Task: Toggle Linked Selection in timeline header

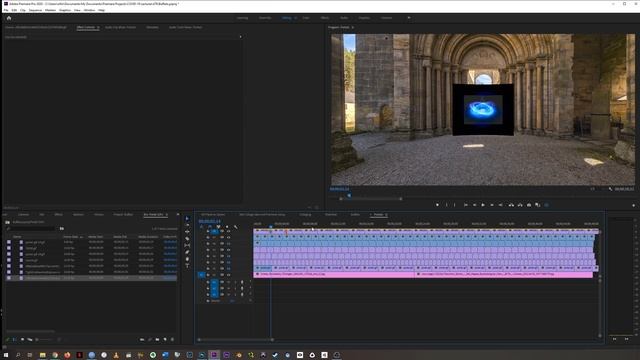Action: pyautogui.click(x=218, y=227)
